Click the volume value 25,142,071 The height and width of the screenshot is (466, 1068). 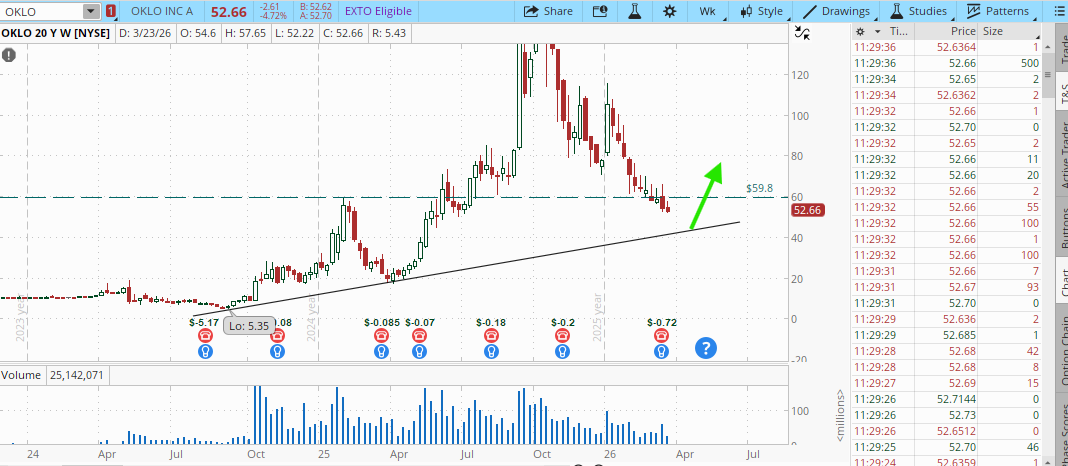78,375
